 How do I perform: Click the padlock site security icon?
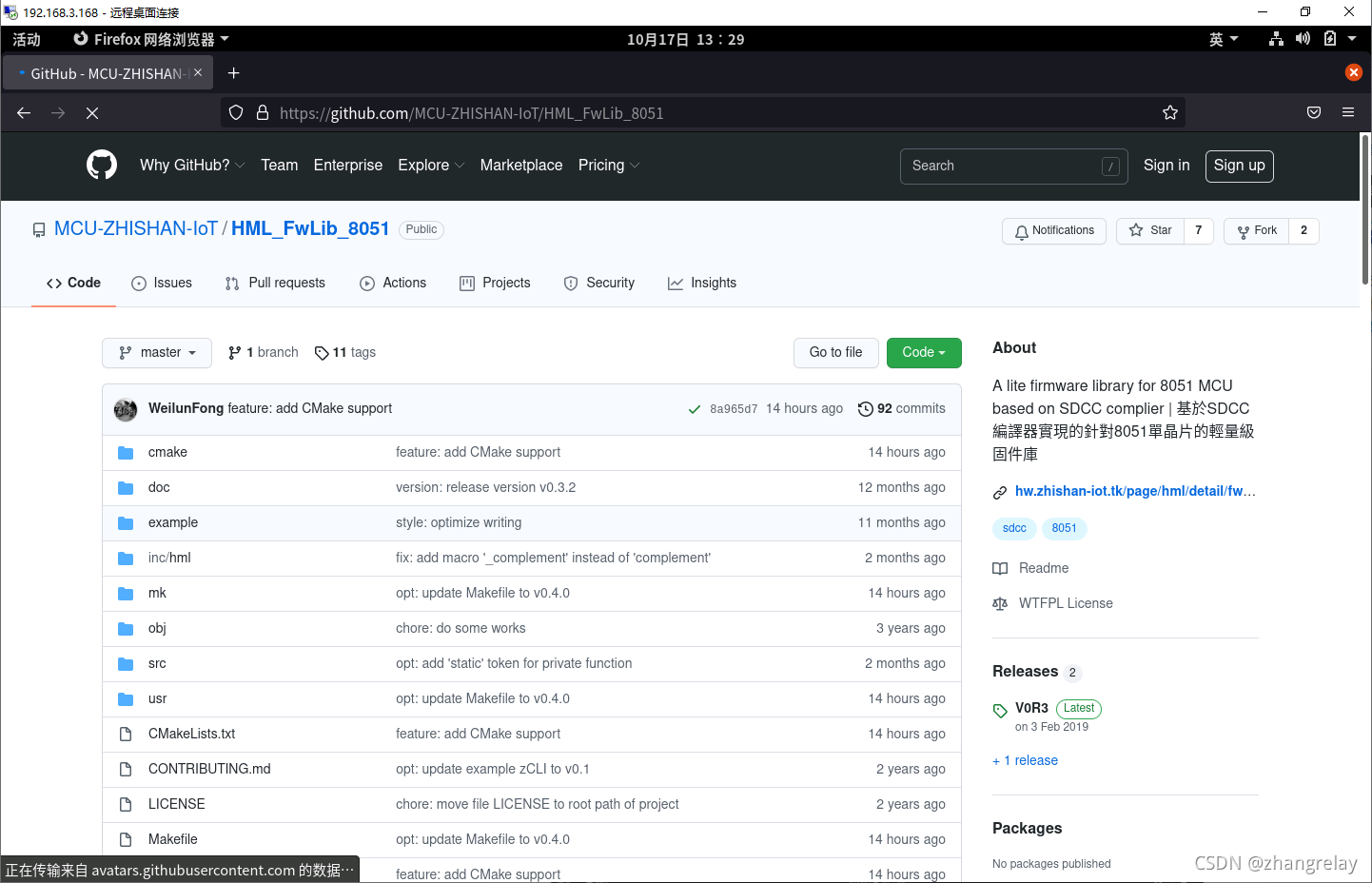[x=263, y=112]
